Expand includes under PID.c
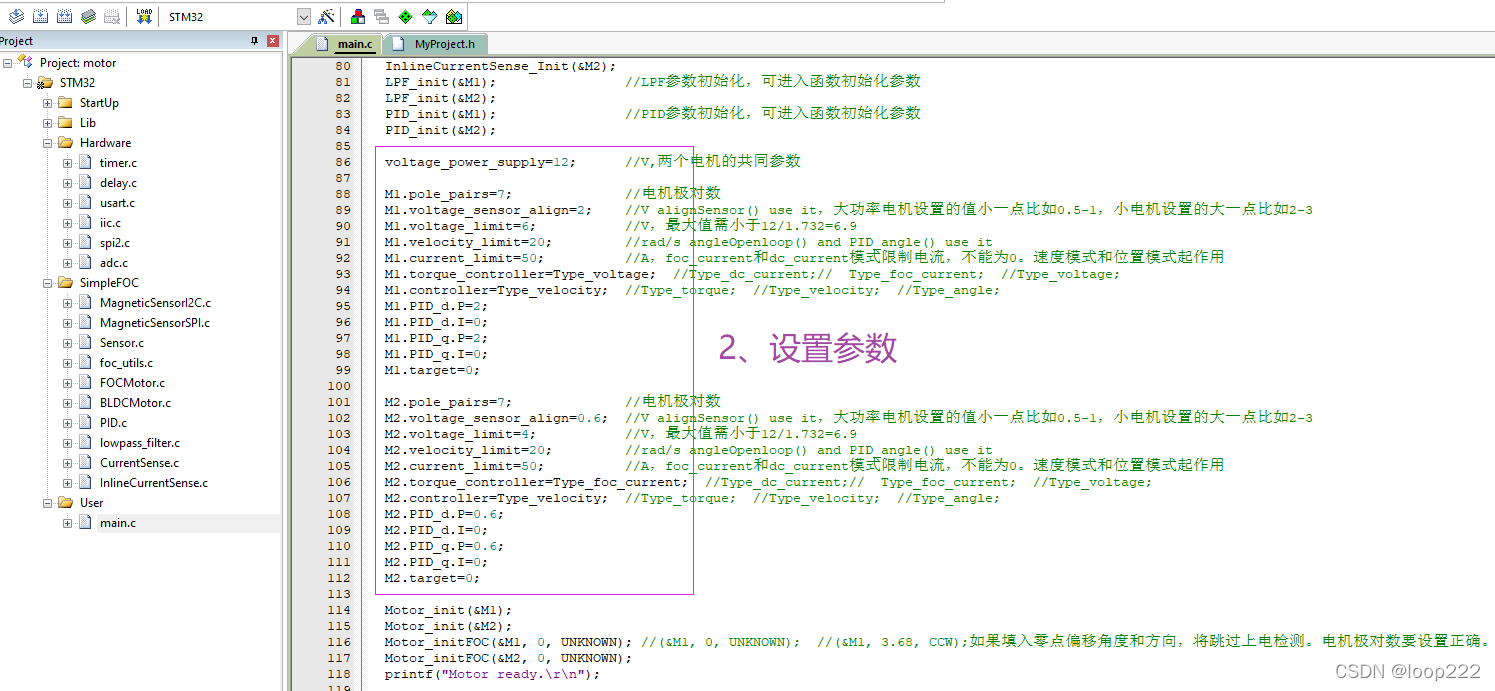 (67, 423)
